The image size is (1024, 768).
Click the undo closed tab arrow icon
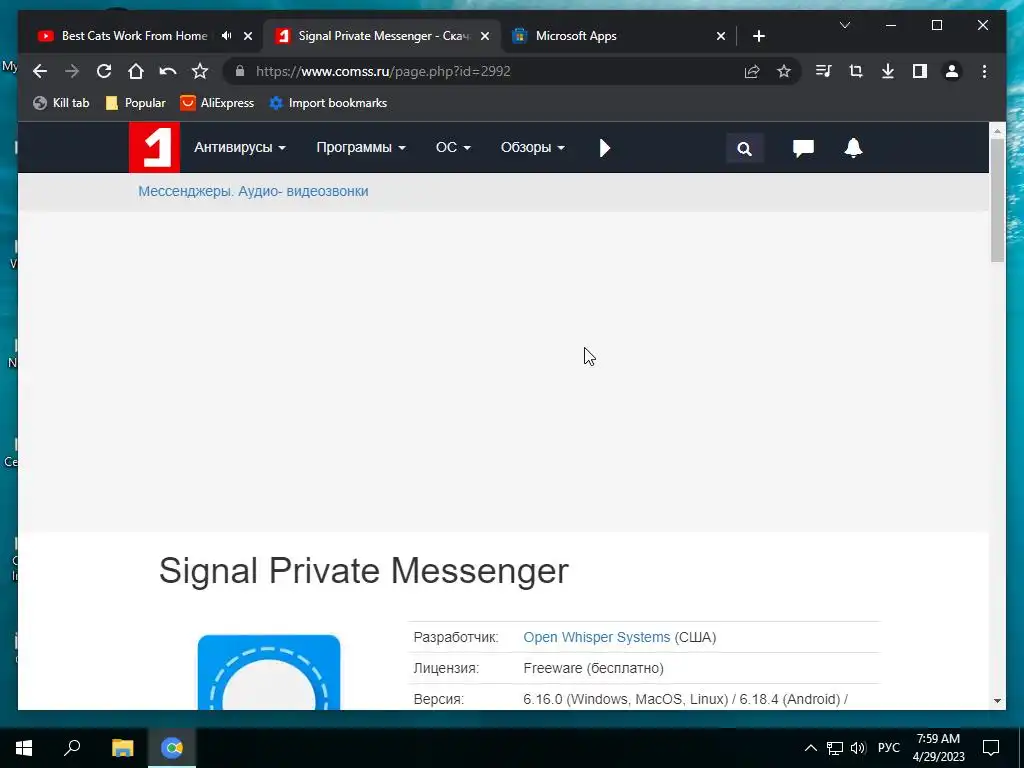click(x=168, y=71)
